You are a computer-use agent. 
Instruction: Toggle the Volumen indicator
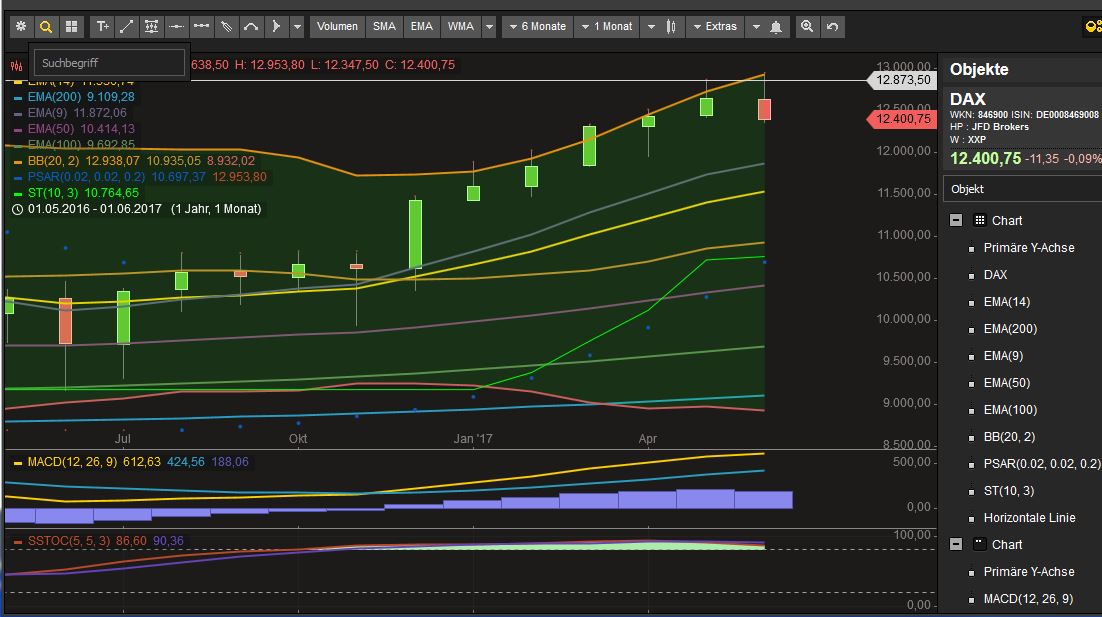point(337,27)
